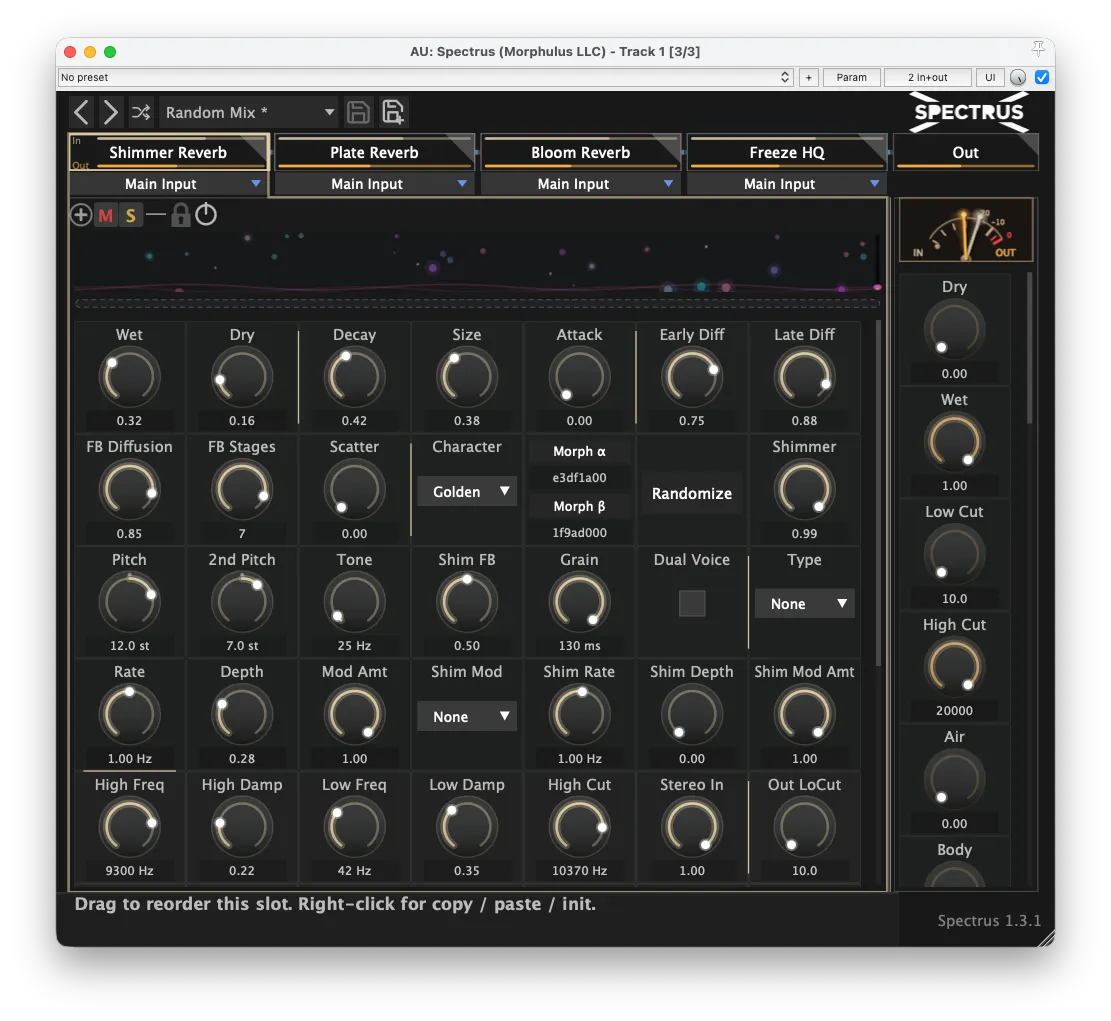This screenshot has width=1111, height=1021.
Task: Open Freeze HQ Main Input dropdown
Action: (786, 184)
